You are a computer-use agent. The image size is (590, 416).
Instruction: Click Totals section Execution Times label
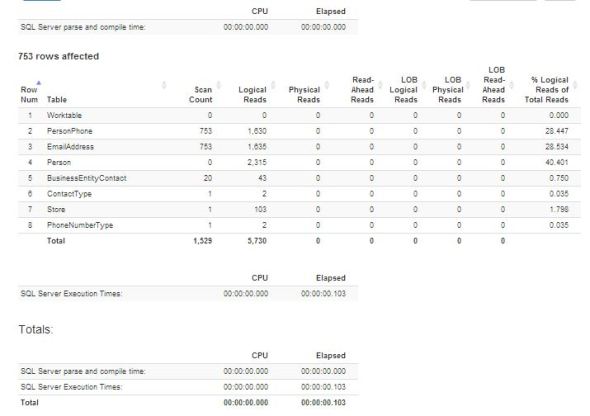71,387
